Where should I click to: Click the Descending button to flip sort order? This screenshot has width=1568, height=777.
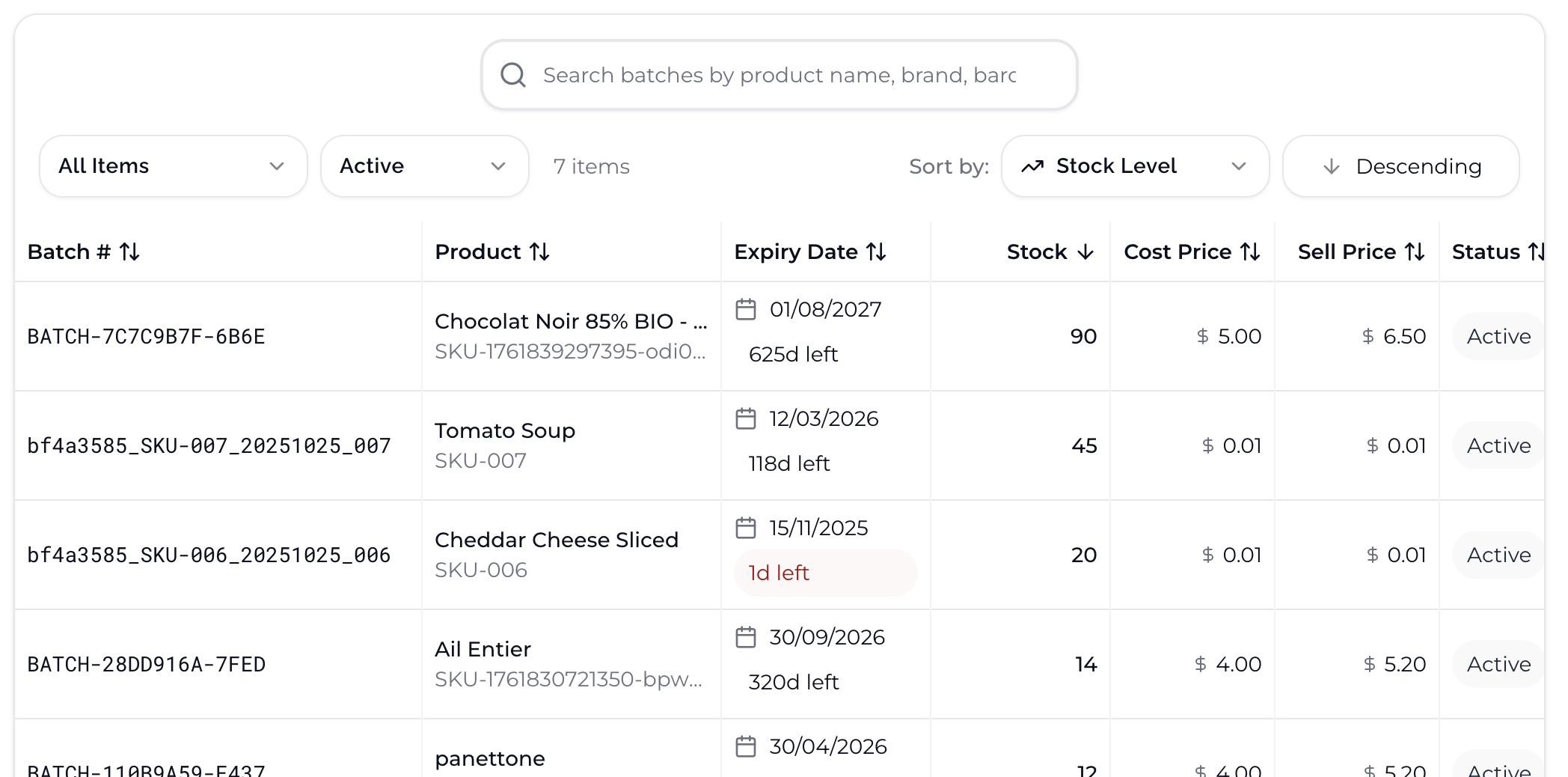coord(1400,166)
